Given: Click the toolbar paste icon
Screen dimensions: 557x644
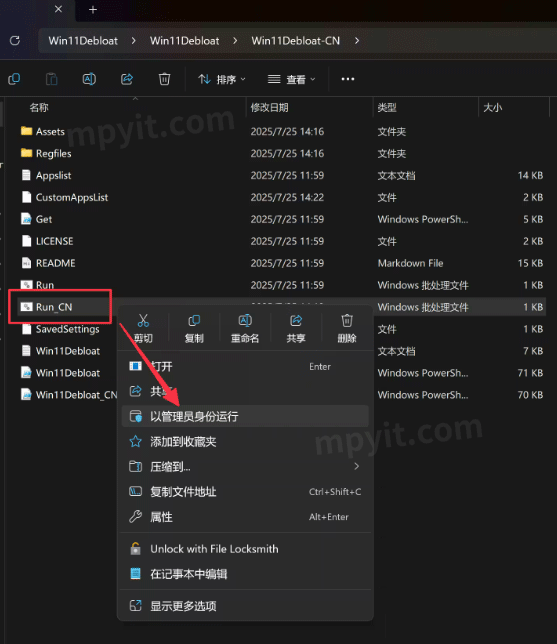Looking at the screenshot, I should 51,79.
